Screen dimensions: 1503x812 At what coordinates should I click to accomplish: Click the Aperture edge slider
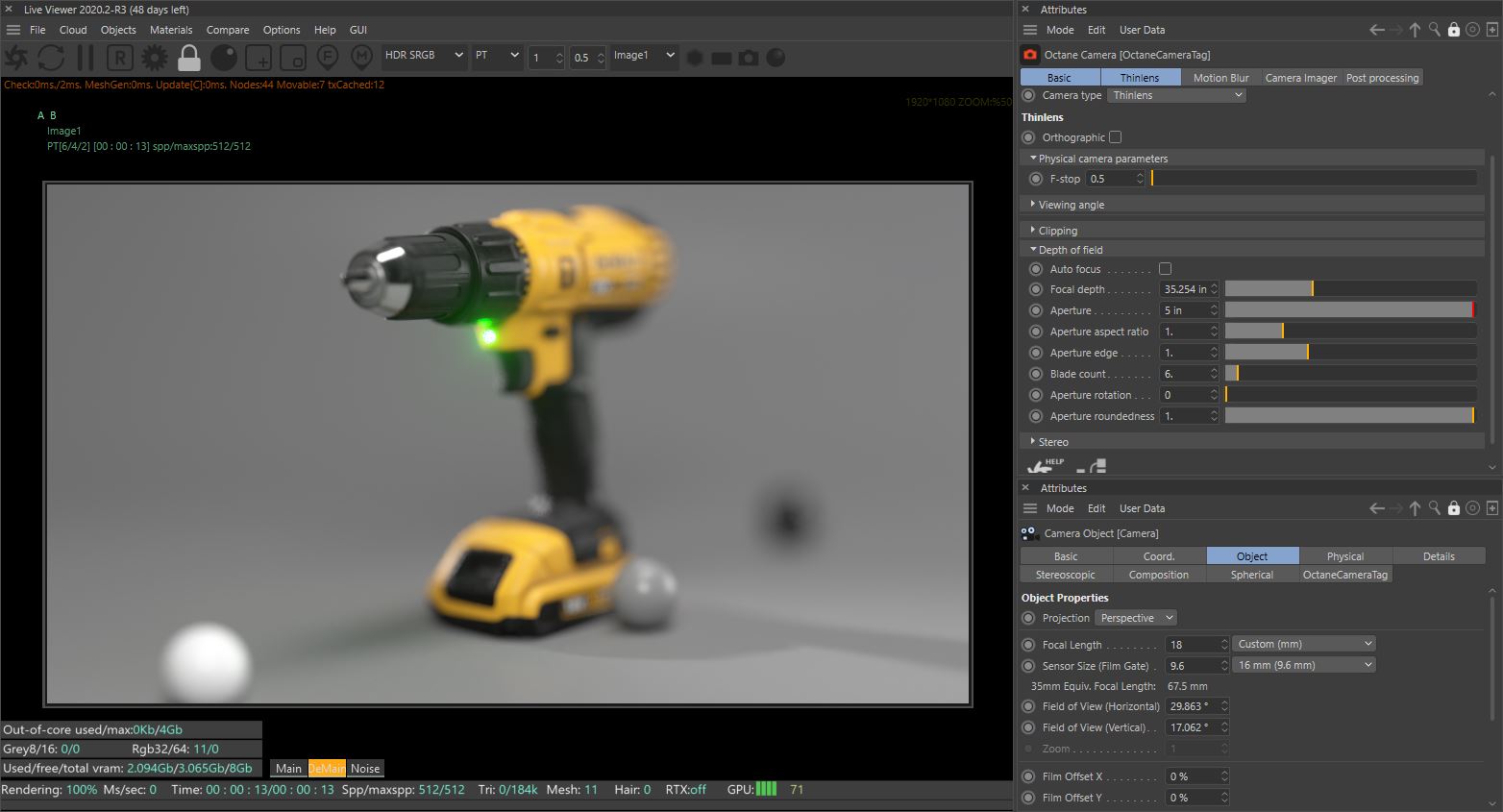coord(1349,353)
